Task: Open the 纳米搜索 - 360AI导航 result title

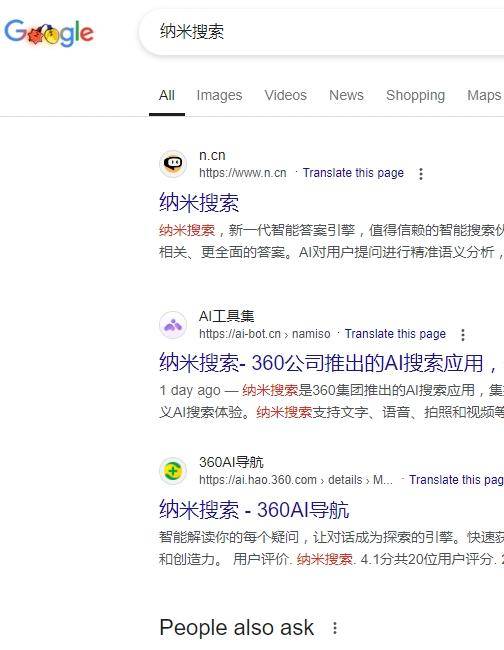Action: coord(254,509)
